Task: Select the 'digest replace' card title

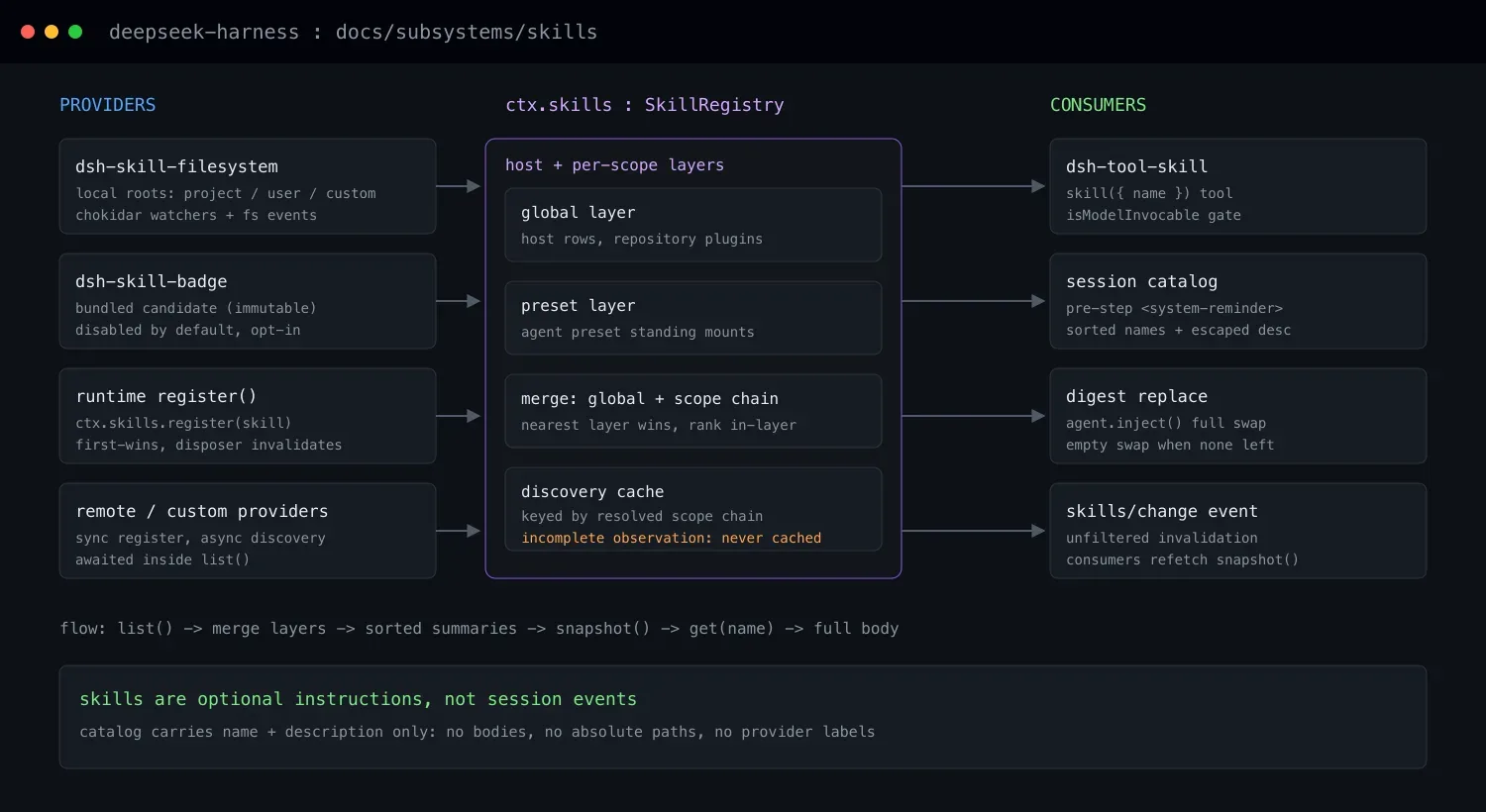Action: 1137,396
